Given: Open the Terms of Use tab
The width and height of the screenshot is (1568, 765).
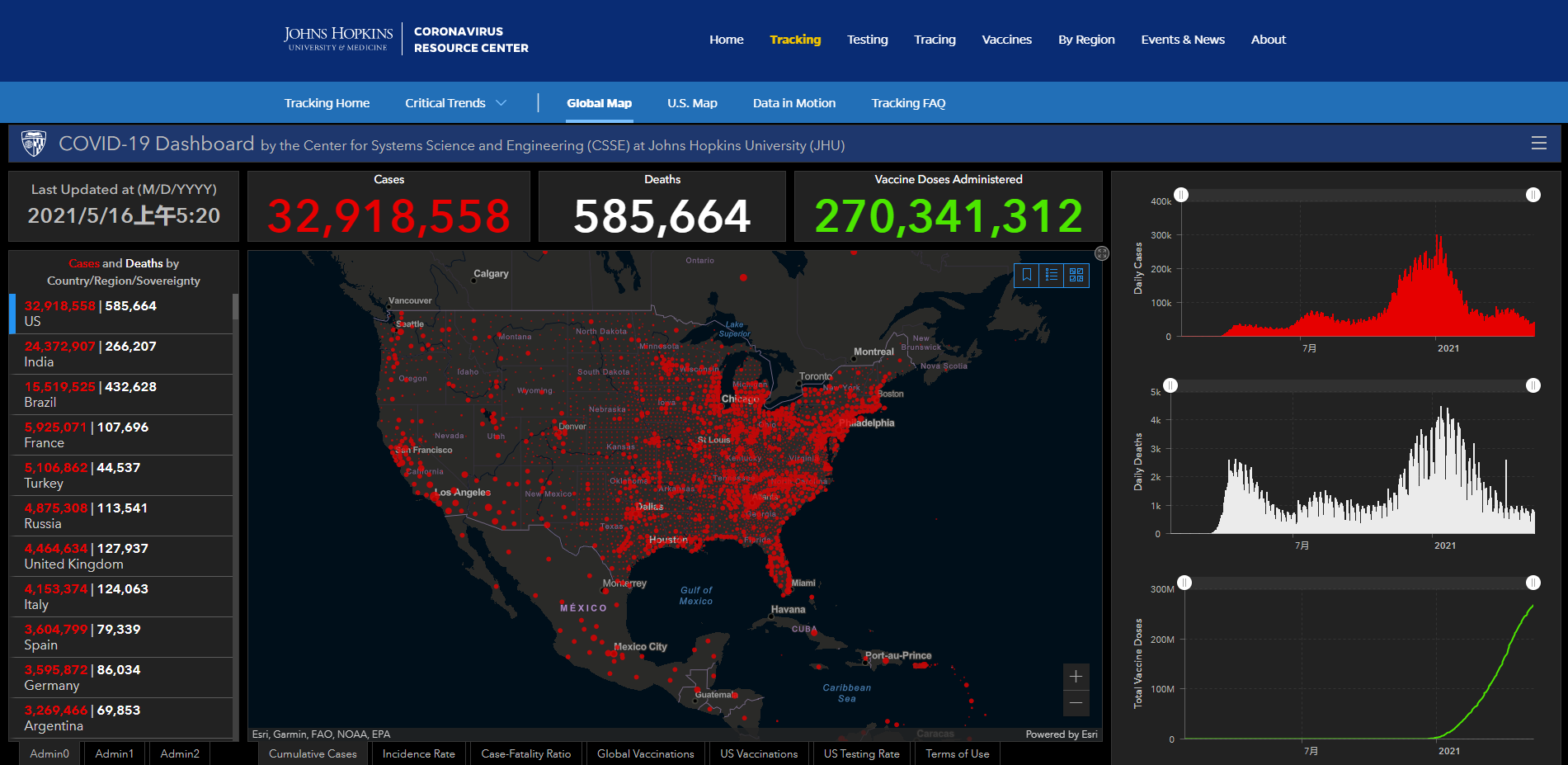Looking at the screenshot, I should [958, 753].
